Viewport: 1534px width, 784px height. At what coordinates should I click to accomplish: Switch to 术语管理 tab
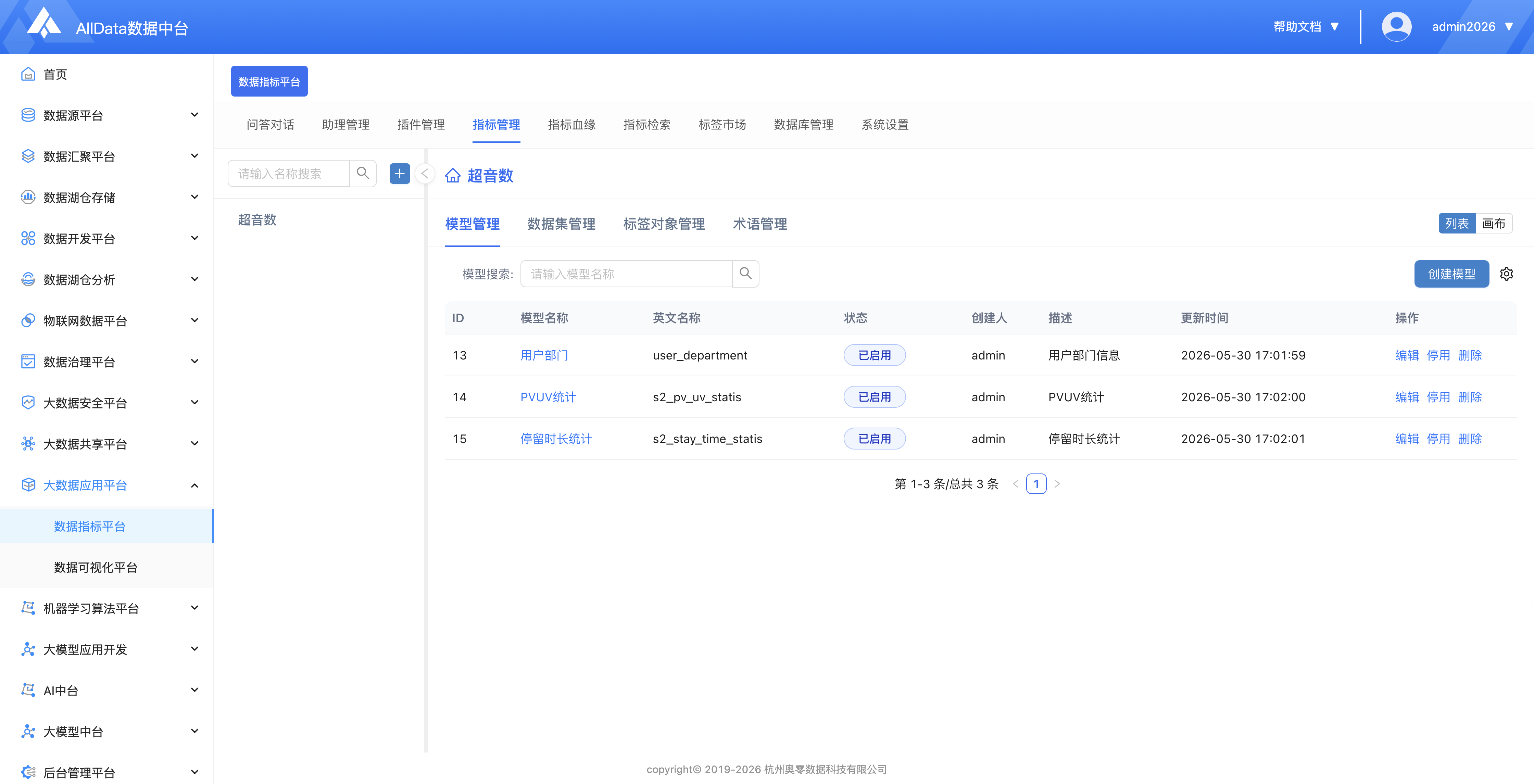tap(760, 224)
